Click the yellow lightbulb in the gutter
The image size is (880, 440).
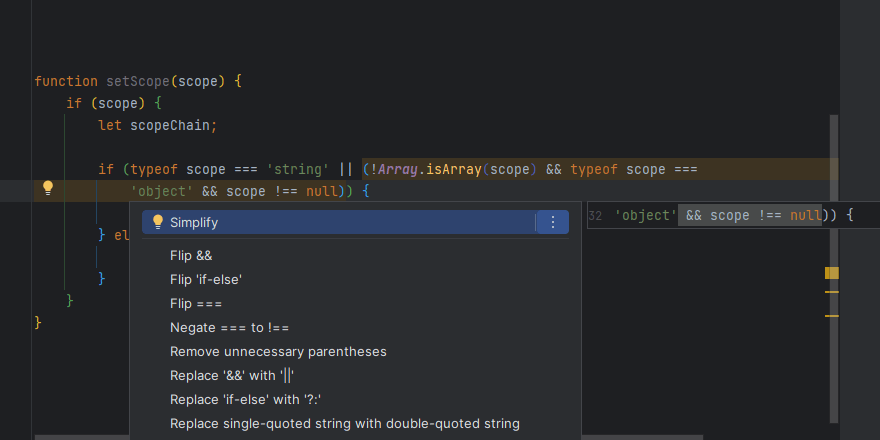[47, 188]
